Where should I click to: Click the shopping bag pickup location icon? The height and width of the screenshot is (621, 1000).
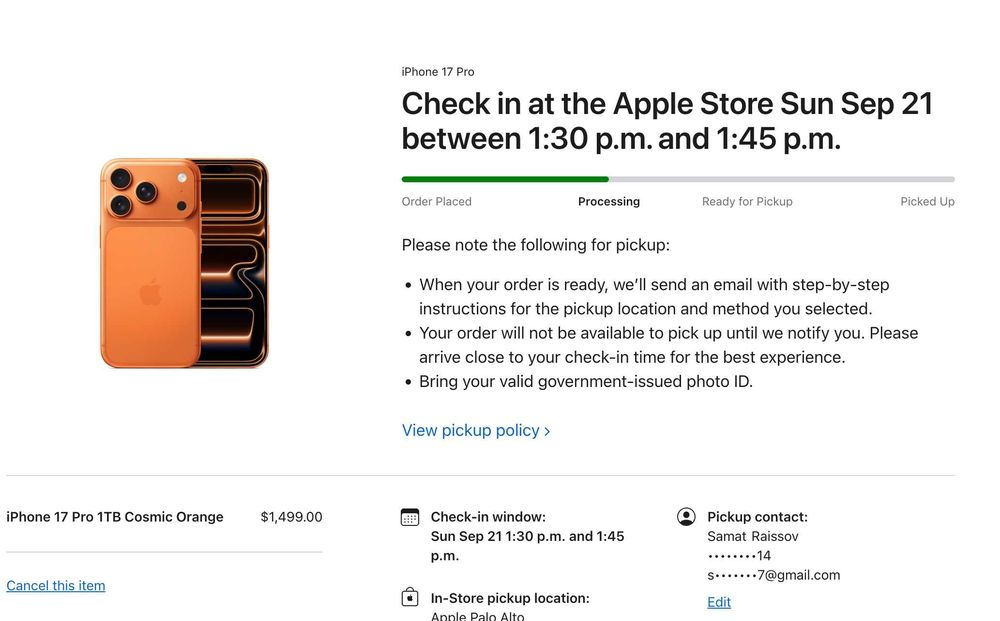click(410, 598)
